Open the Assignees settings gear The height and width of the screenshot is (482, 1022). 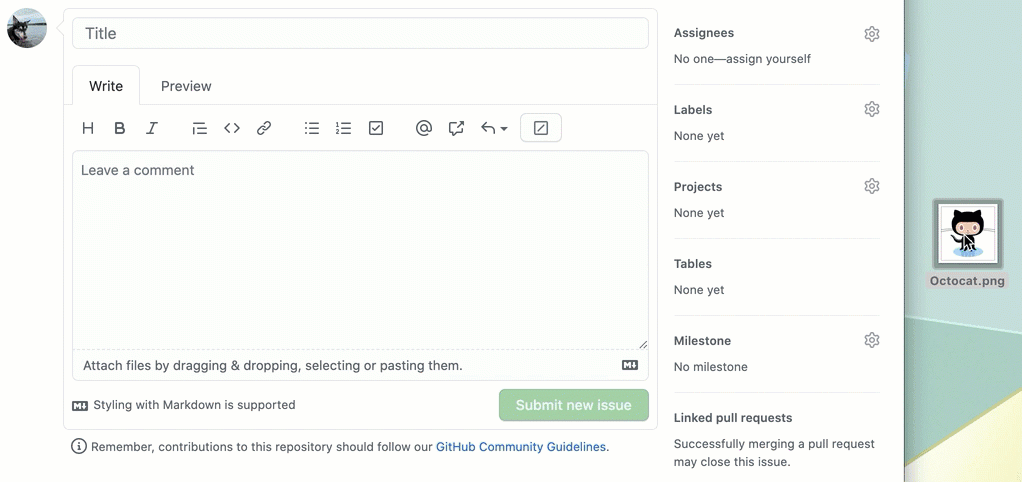tap(872, 34)
